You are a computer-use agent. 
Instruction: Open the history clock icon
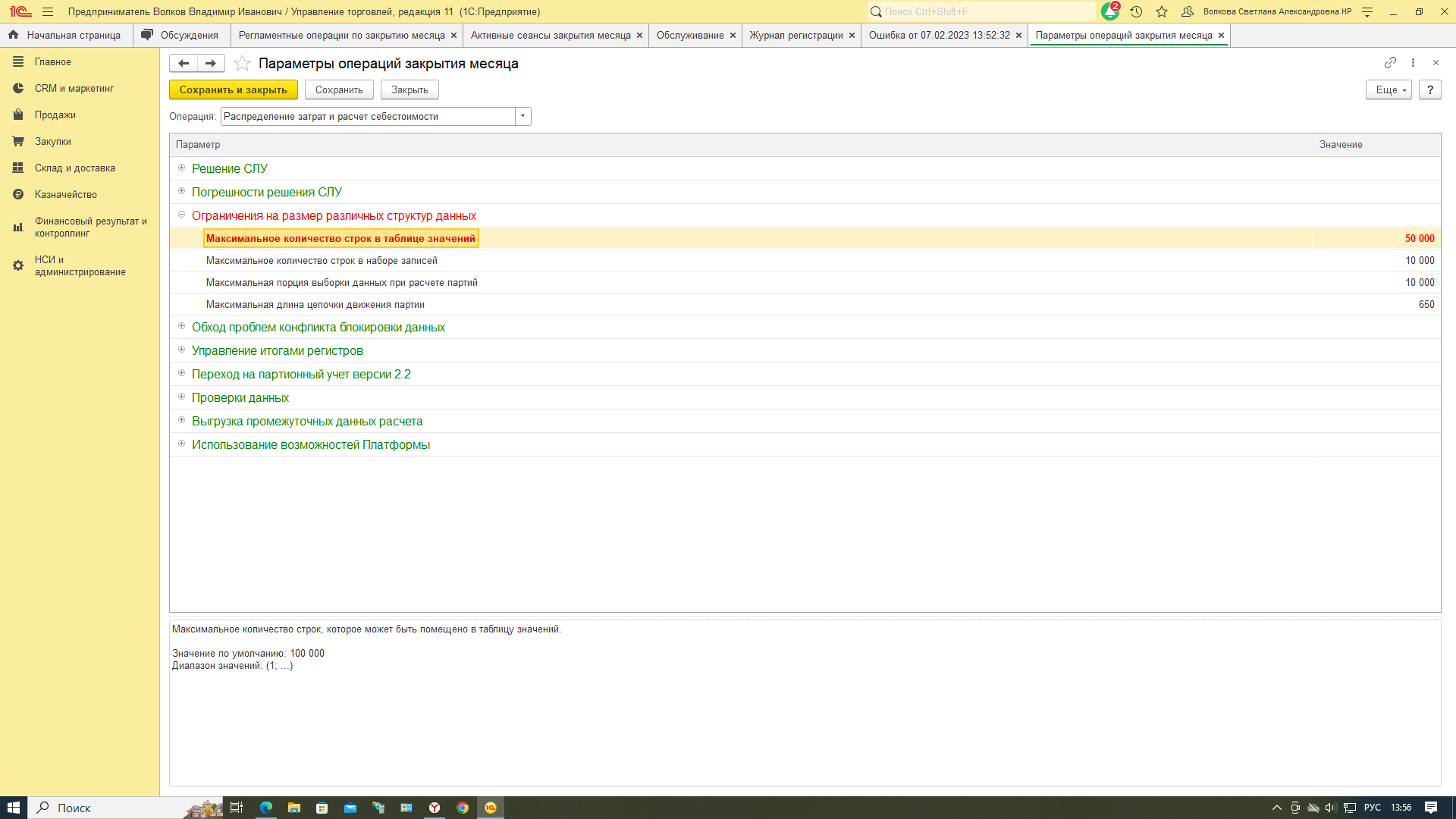[1136, 11]
